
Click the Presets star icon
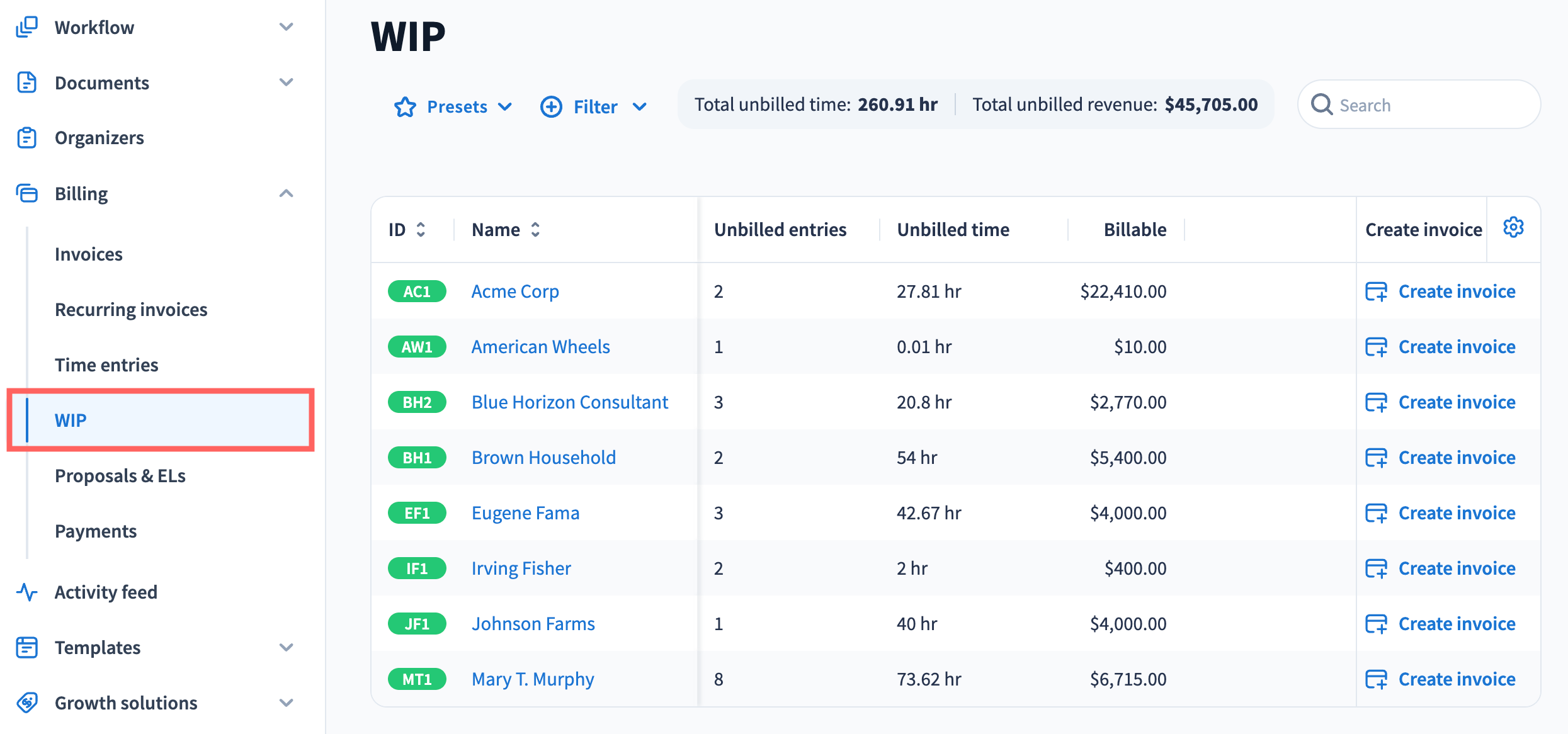pyautogui.click(x=405, y=106)
